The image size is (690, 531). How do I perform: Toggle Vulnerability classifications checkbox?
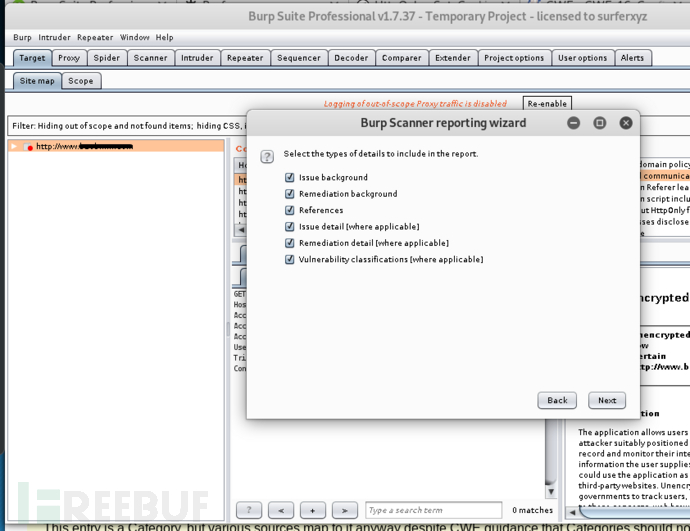point(289,259)
